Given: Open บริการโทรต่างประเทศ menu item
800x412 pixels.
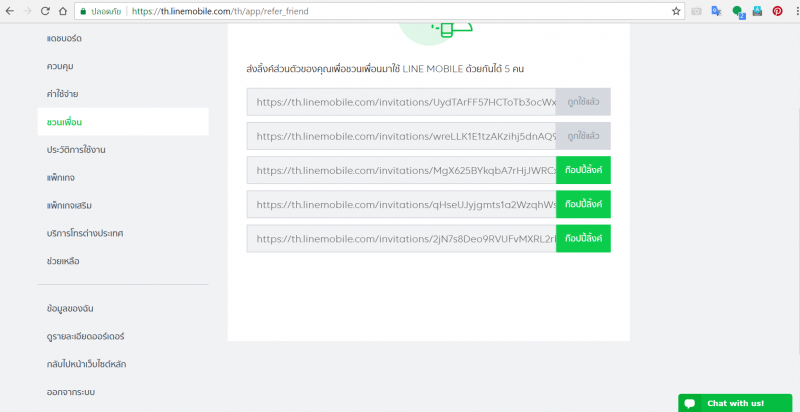Looking at the screenshot, I should click(x=85, y=233).
